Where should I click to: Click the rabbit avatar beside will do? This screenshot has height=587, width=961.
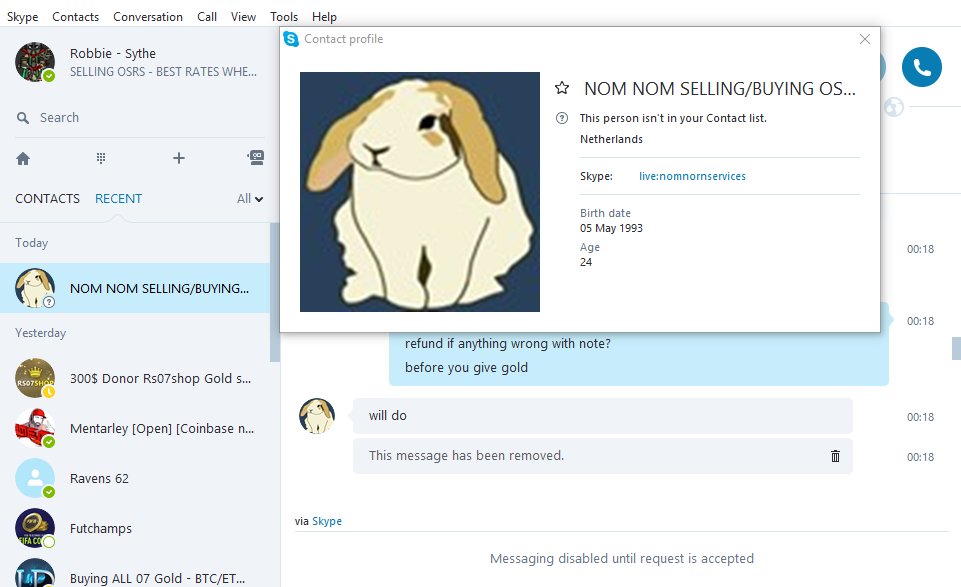pyautogui.click(x=317, y=416)
